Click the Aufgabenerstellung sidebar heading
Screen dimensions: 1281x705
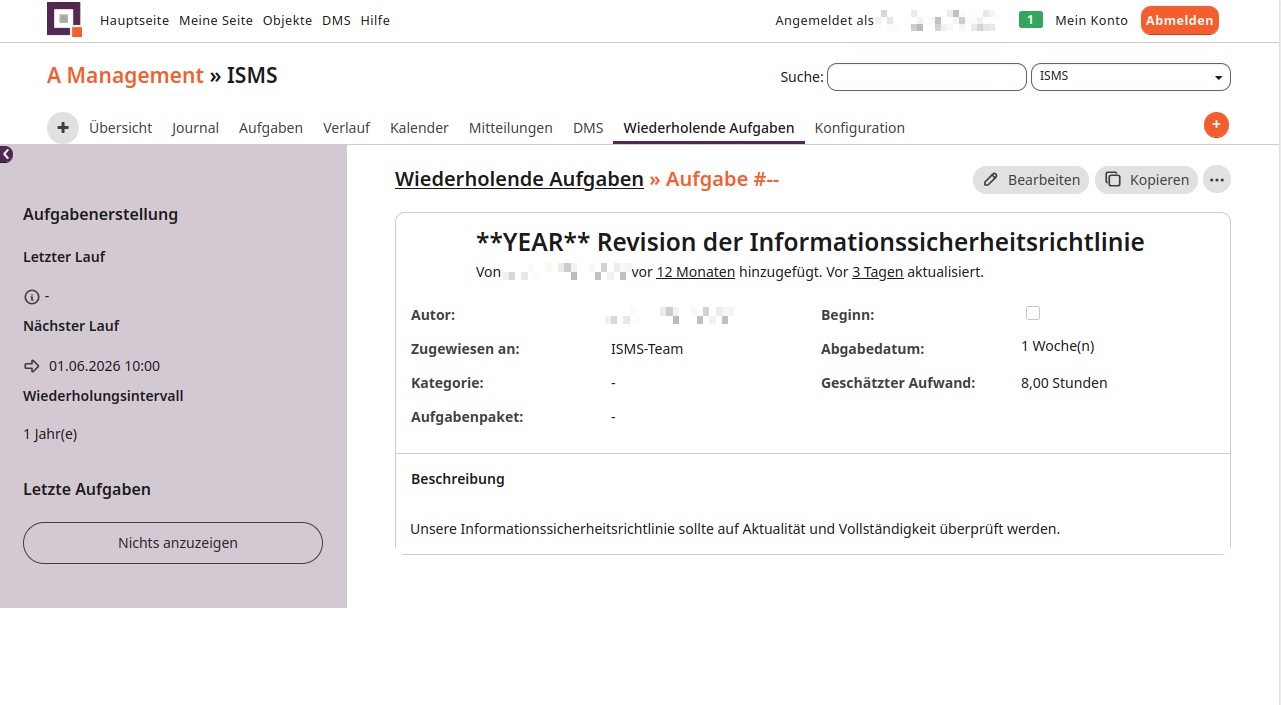click(100, 214)
